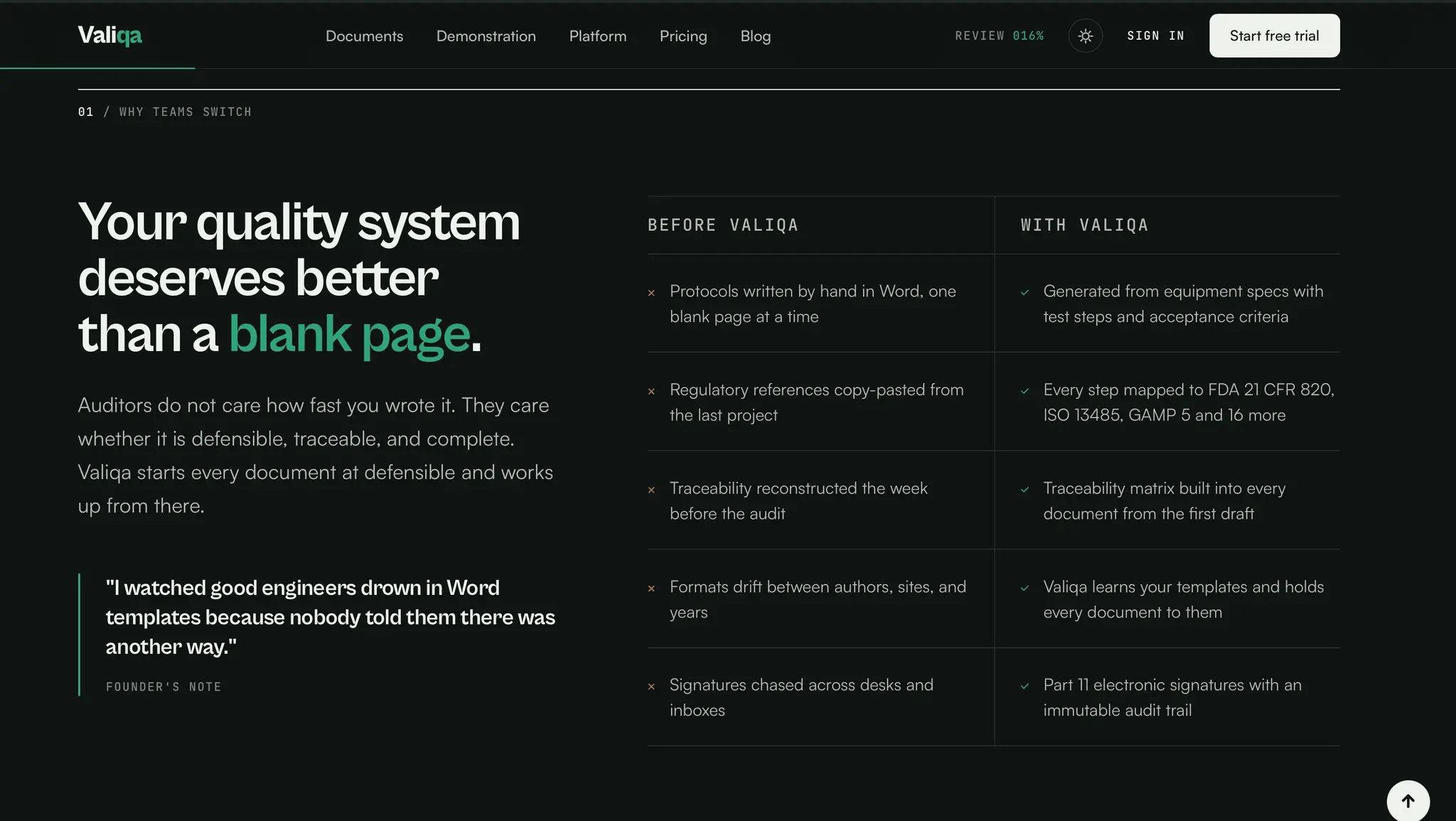Viewport: 1456px width, 821px height.
Task: Open the Pricing page
Action: tap(683, 36)
